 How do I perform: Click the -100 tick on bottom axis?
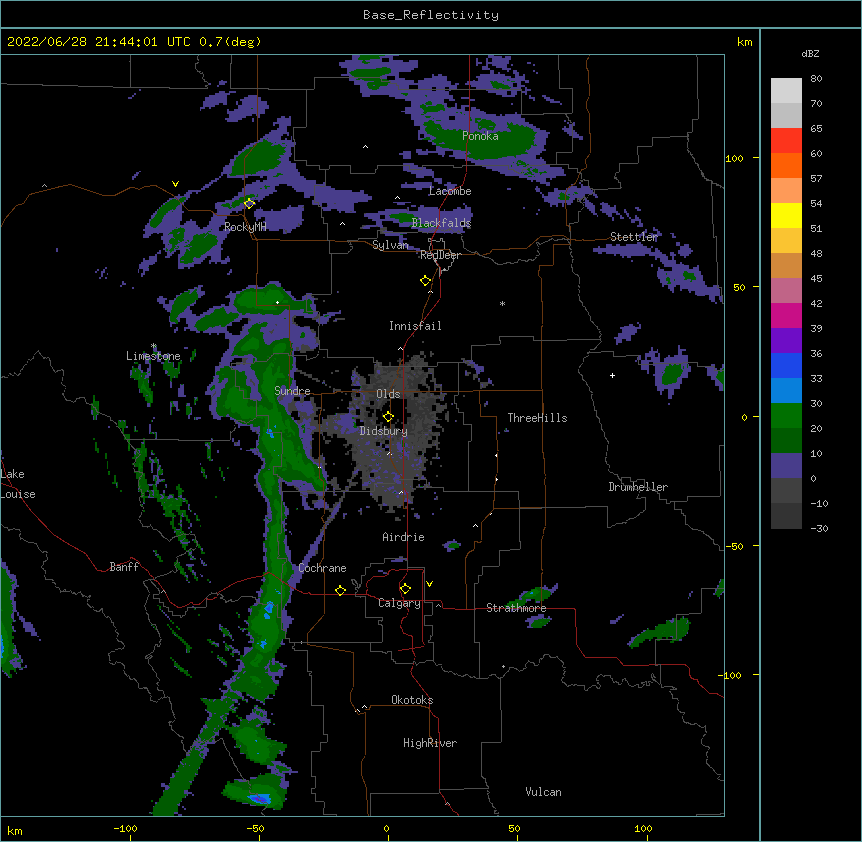point(125,828)
